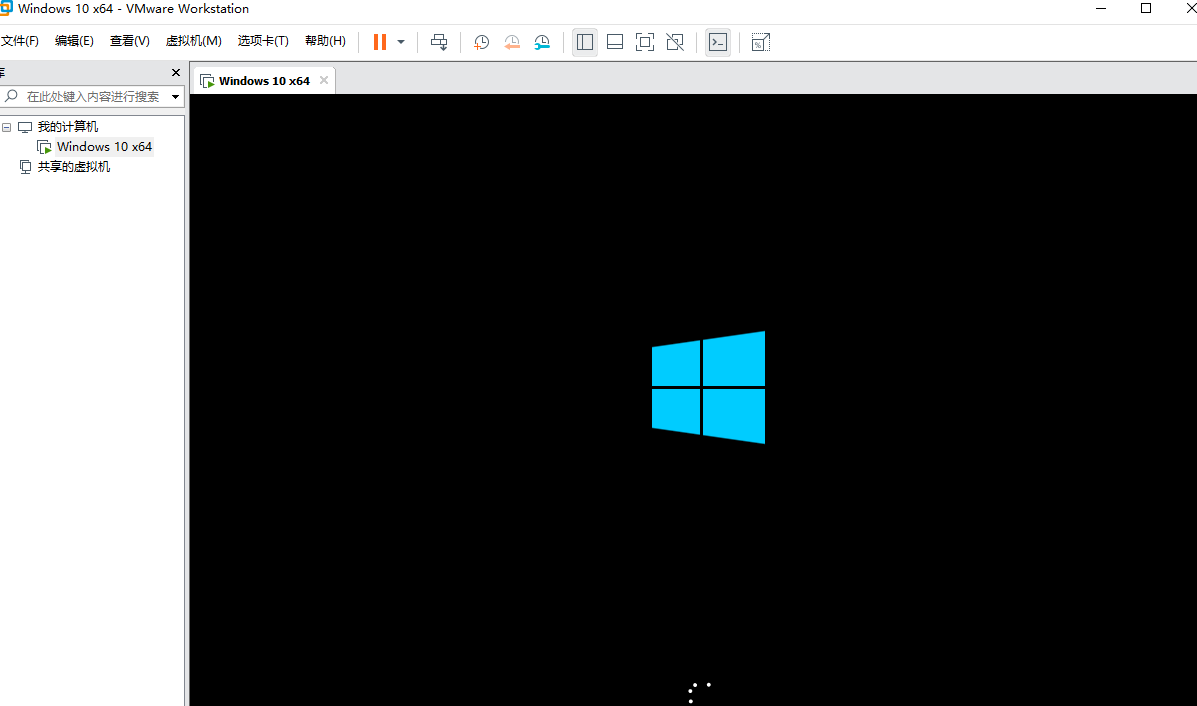Select 我的计算机 in the library tree
The height and width of the screenshot is (706, 1197).
tap(68, 127)
